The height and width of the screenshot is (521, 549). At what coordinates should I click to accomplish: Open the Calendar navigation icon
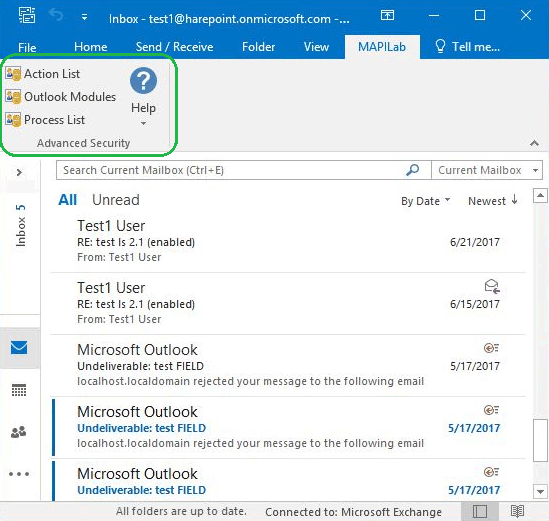tap(19, 390)
